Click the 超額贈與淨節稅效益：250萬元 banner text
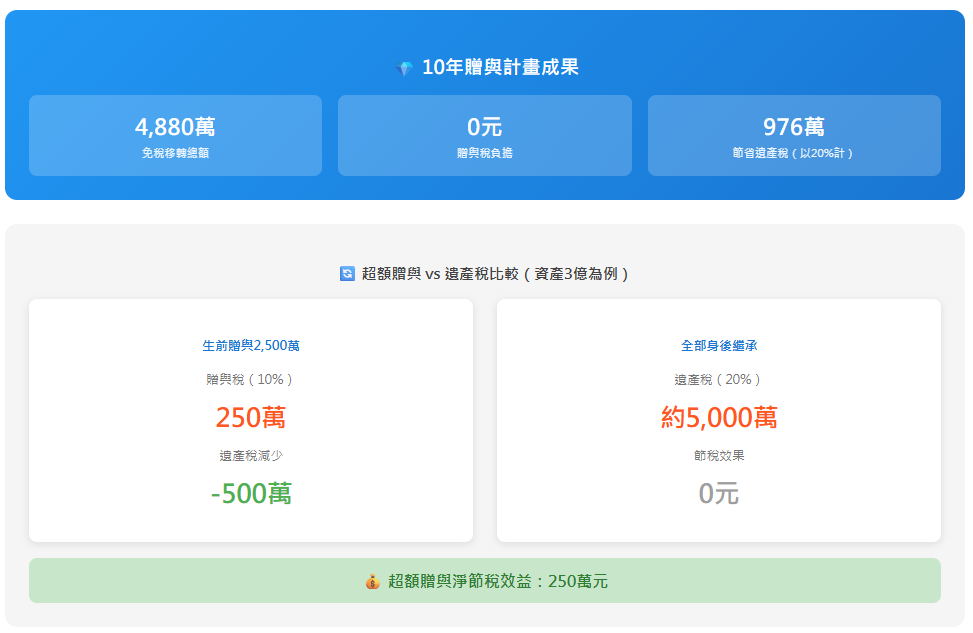 tap(497, 581)
